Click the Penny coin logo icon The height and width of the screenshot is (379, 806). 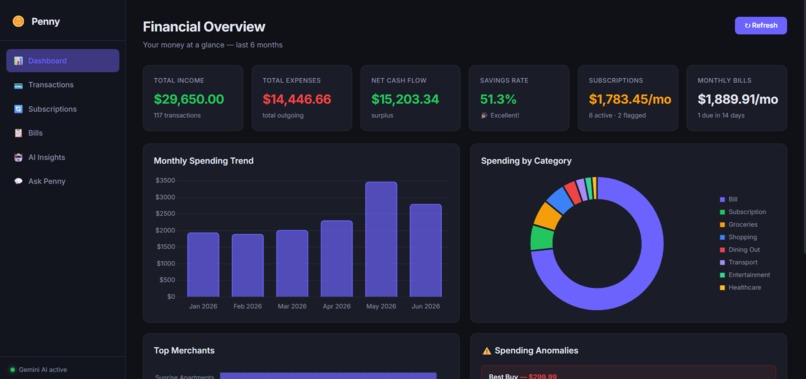[19, 22]
